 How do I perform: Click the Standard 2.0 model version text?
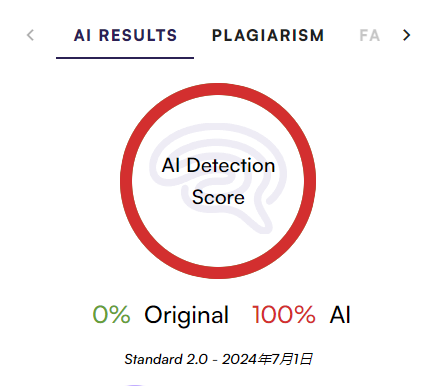tap(166, 359)
